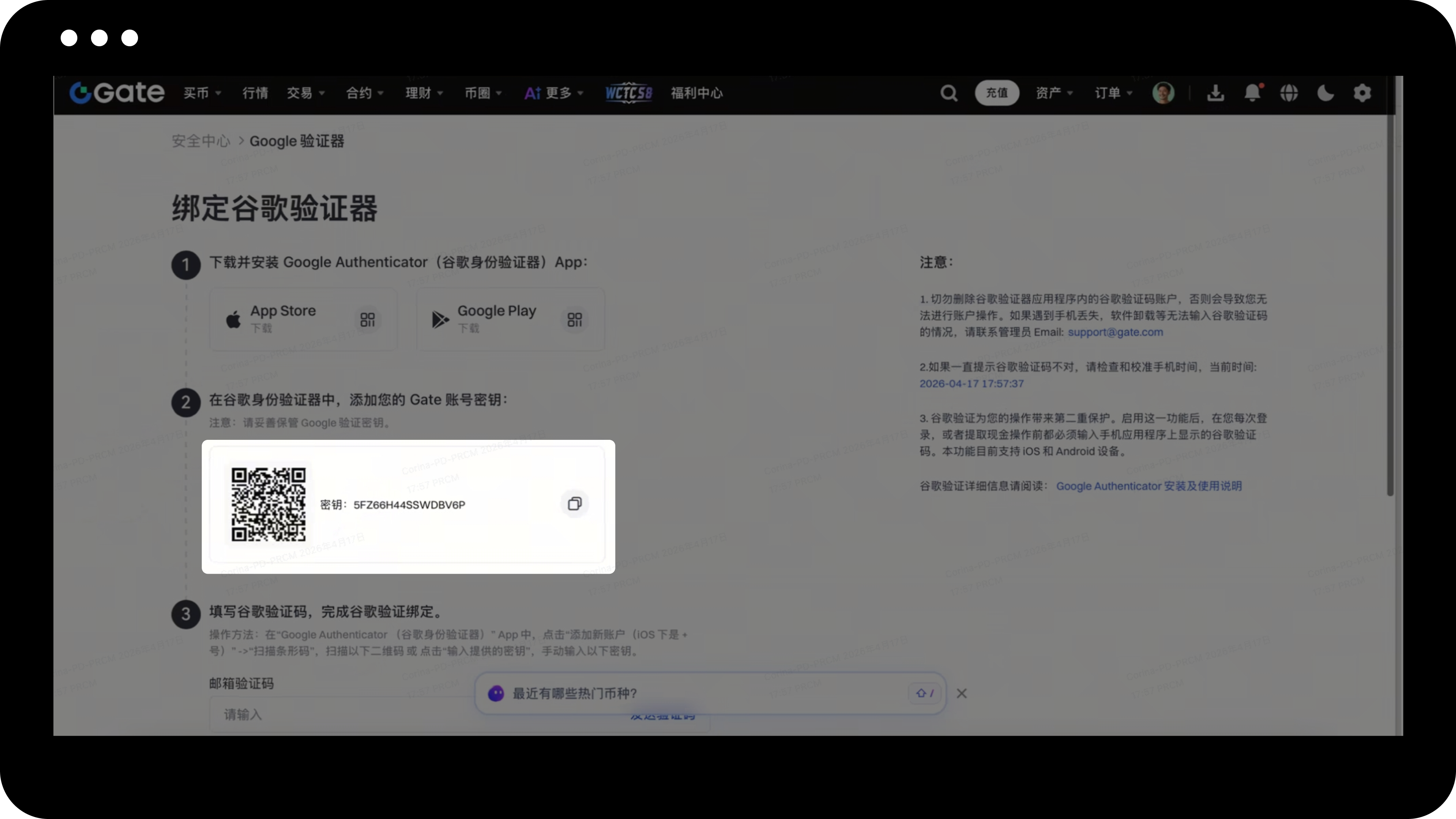Open 福利中心 menu item
The height and width of the screenshot is (819, 1456).
(x=697, y=93)
